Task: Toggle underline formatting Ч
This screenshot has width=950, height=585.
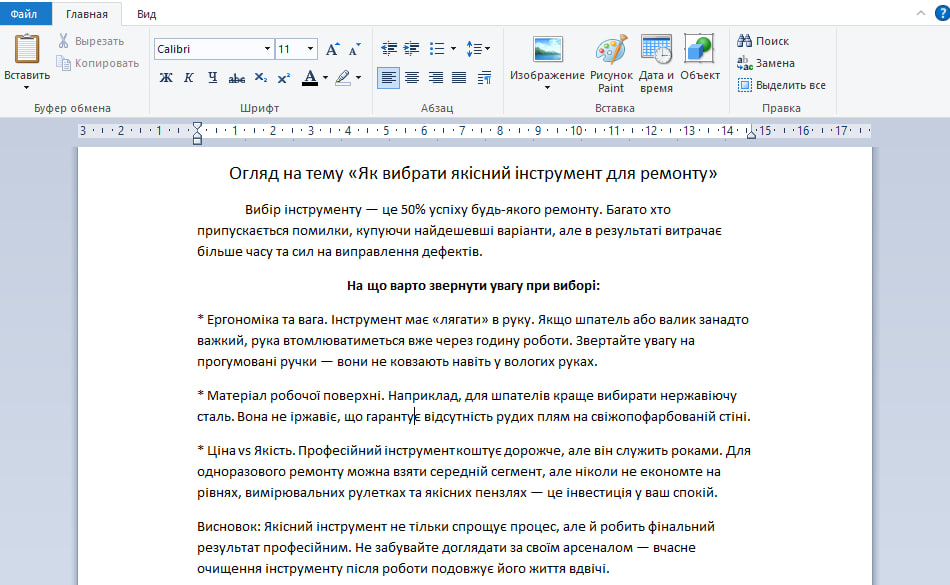Action: pos(213,78)
